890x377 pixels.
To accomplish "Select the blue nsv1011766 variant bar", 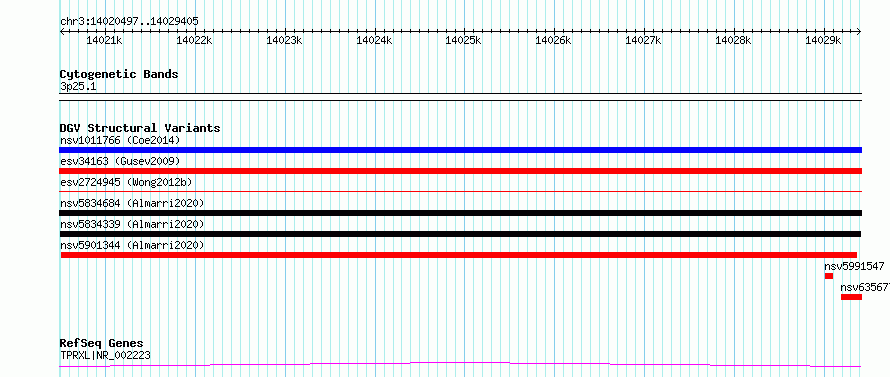I will [460, 150].
